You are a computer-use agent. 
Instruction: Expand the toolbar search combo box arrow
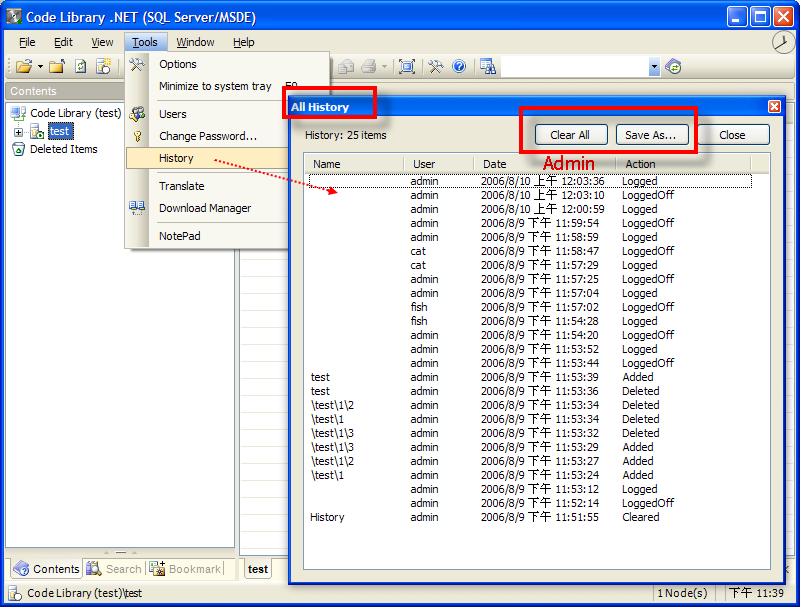654,67
